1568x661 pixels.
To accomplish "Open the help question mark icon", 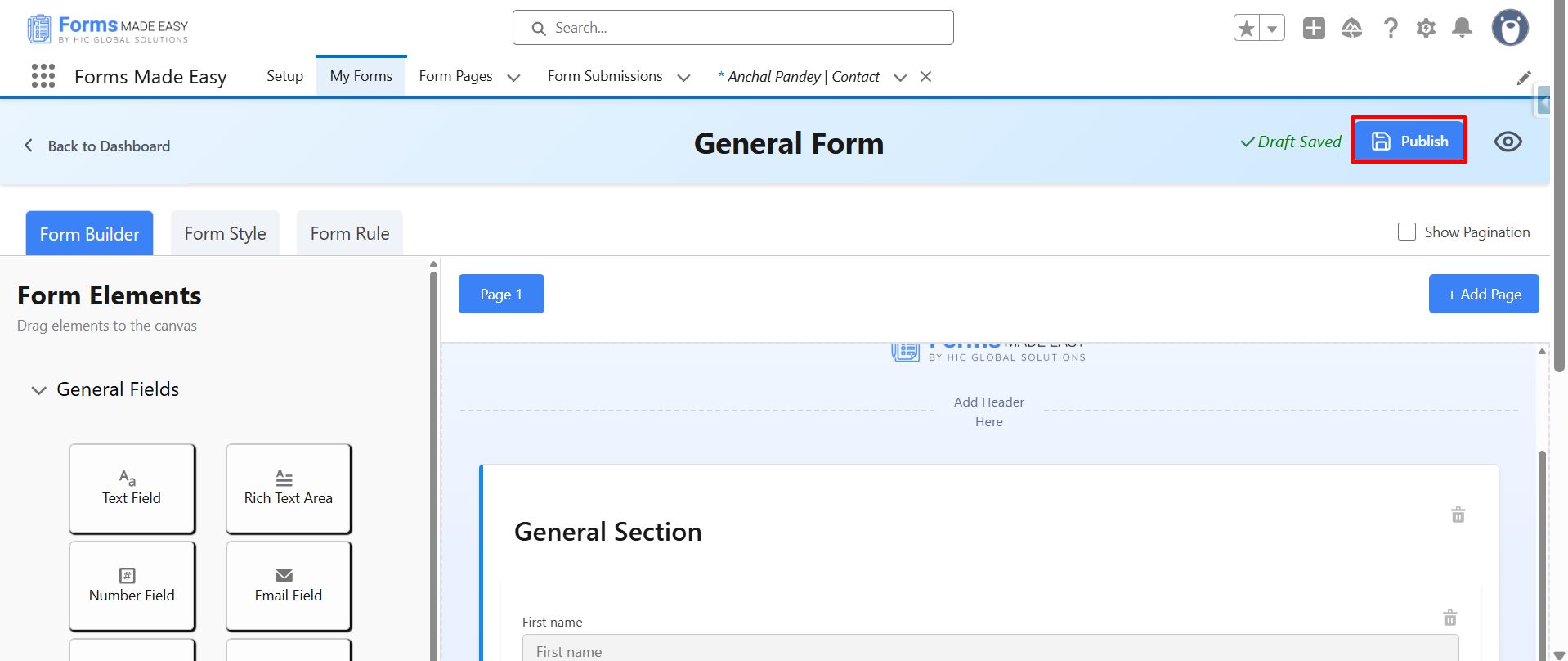I will pyautogui.click(x=1390, y=28).
